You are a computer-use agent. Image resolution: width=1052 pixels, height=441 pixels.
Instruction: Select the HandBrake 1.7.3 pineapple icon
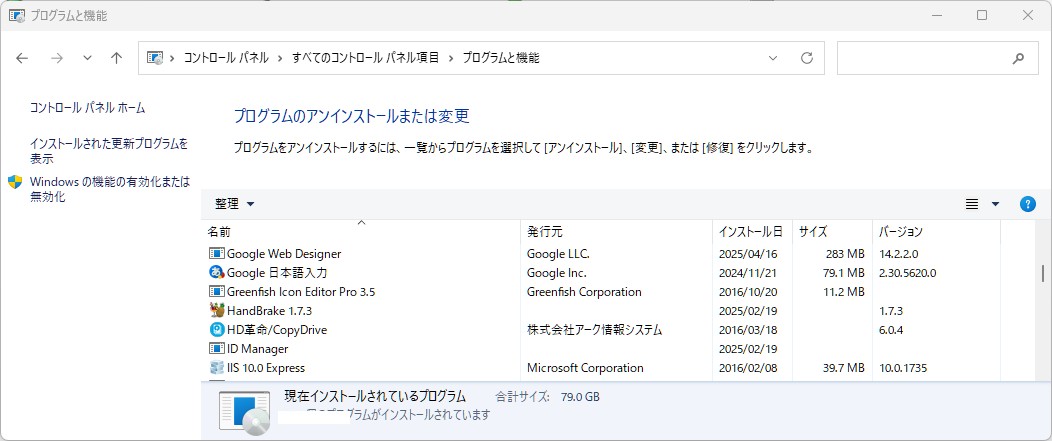(216, 310)
